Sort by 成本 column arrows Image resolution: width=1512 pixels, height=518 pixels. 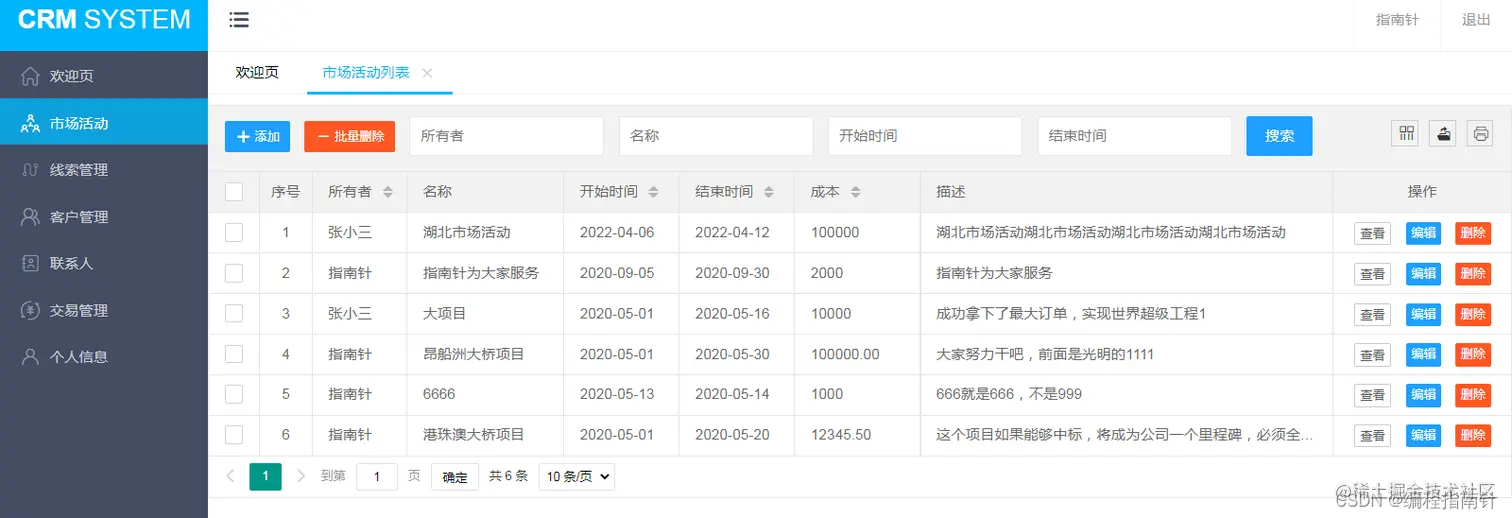[x=855, y=192]
